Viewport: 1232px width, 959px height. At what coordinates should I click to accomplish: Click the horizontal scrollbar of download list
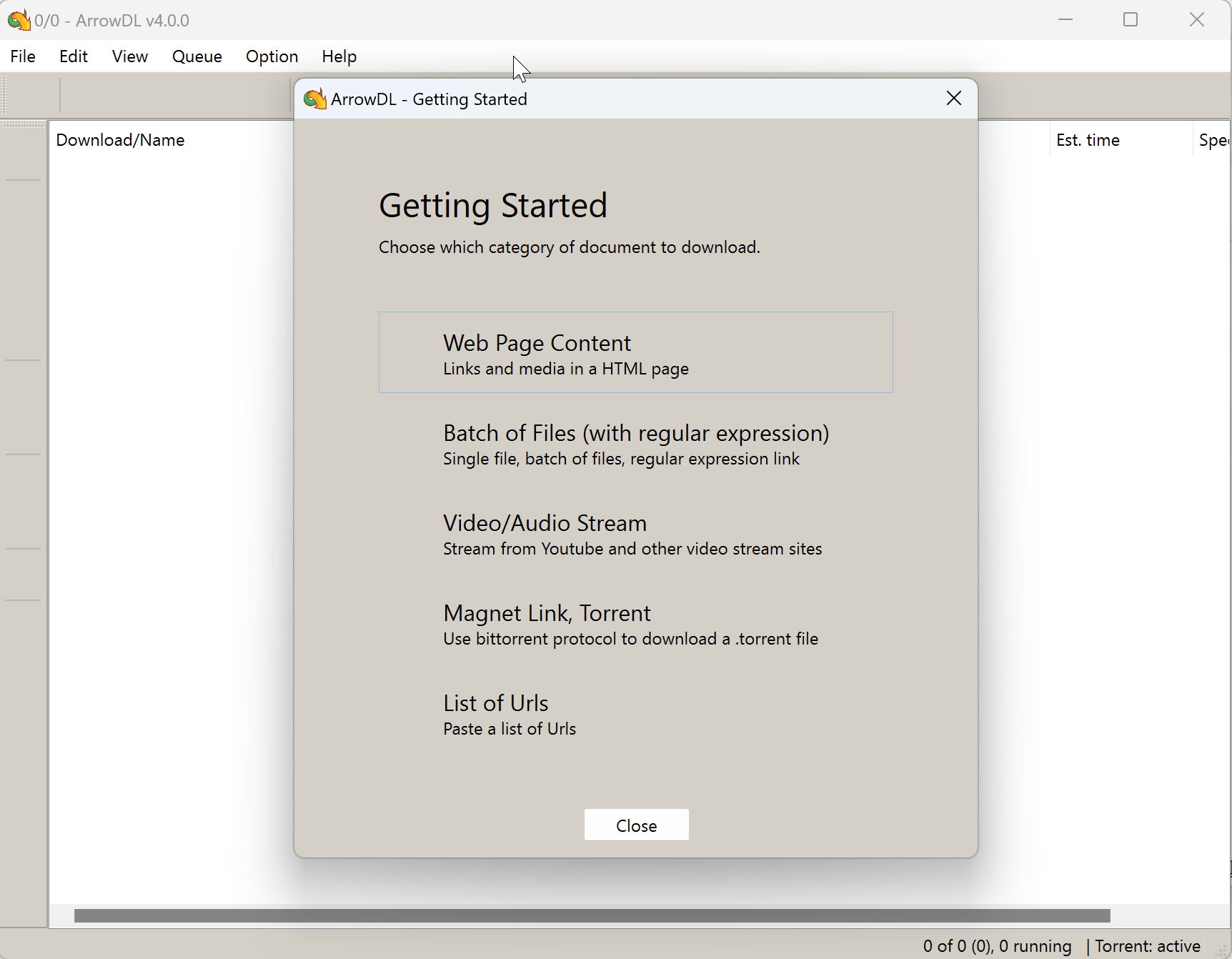592,916
